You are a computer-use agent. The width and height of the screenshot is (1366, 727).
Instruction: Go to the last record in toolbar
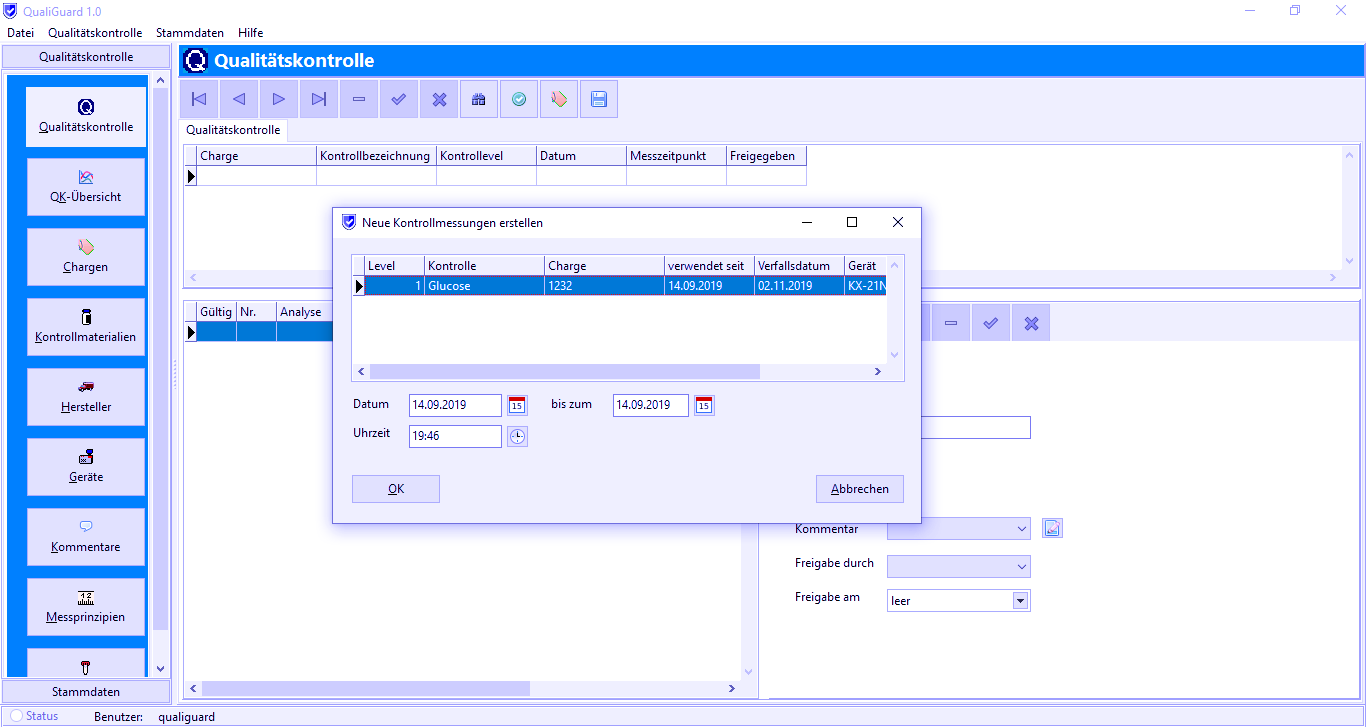(319, 99)
